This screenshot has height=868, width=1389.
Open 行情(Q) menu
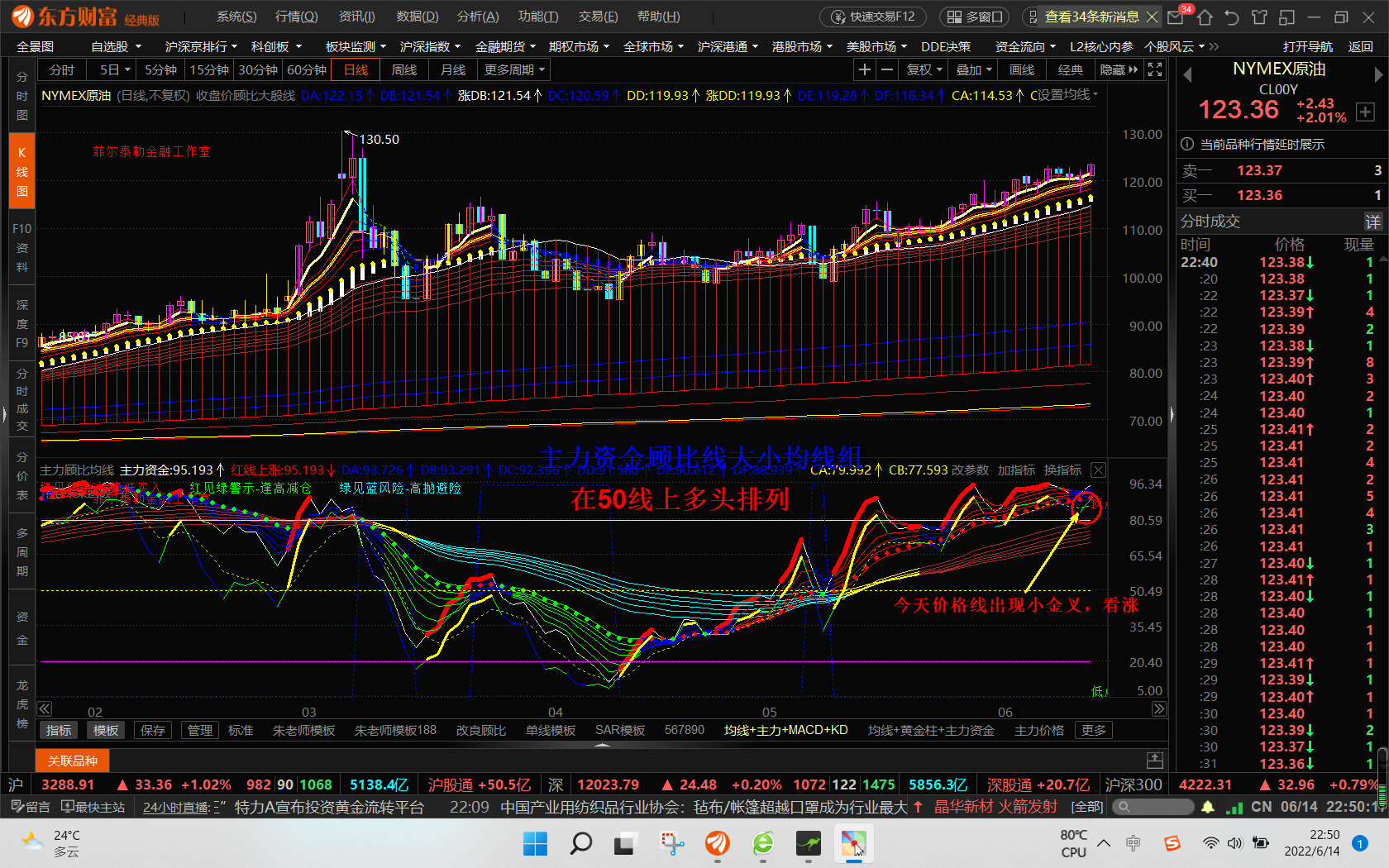(296, 17)
